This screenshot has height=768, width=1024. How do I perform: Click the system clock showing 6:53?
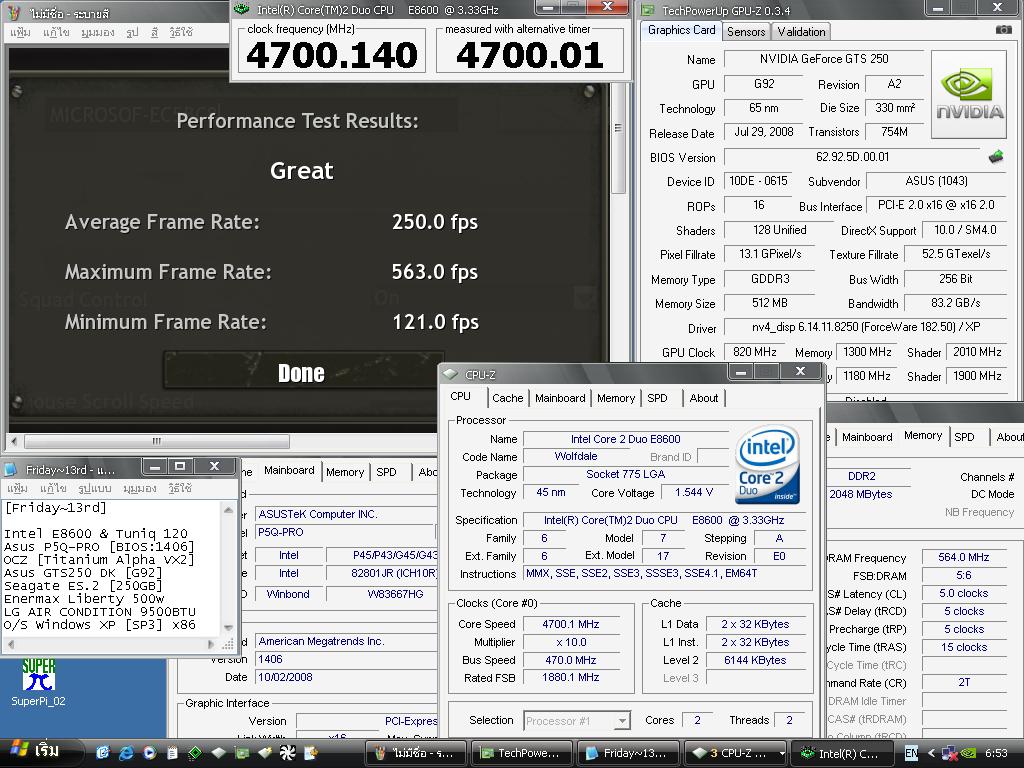(997, 753)
